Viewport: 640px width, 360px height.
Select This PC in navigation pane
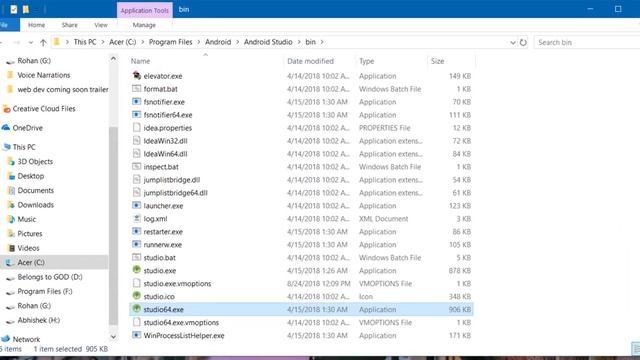tap(24, 147)
